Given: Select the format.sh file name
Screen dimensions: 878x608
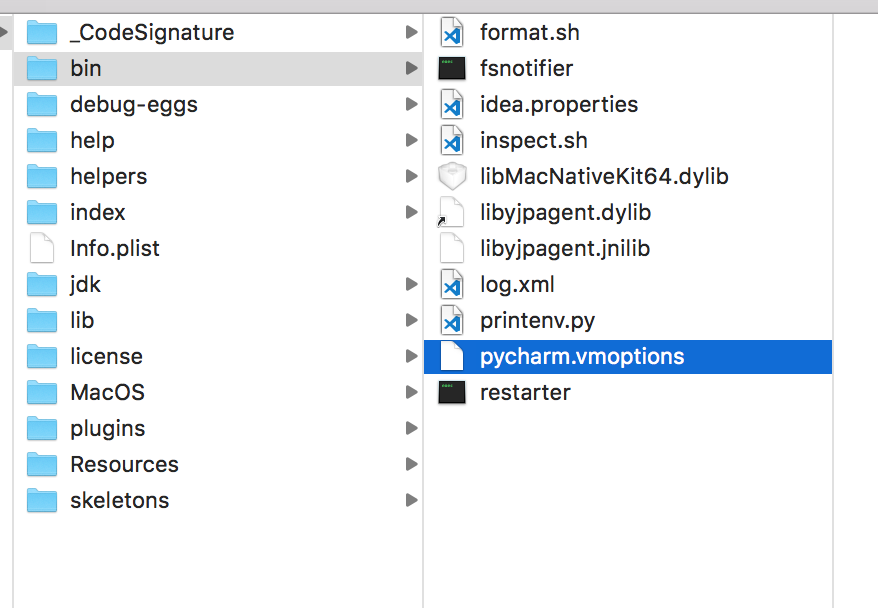Looking at the screenshot, I should 530,32.
